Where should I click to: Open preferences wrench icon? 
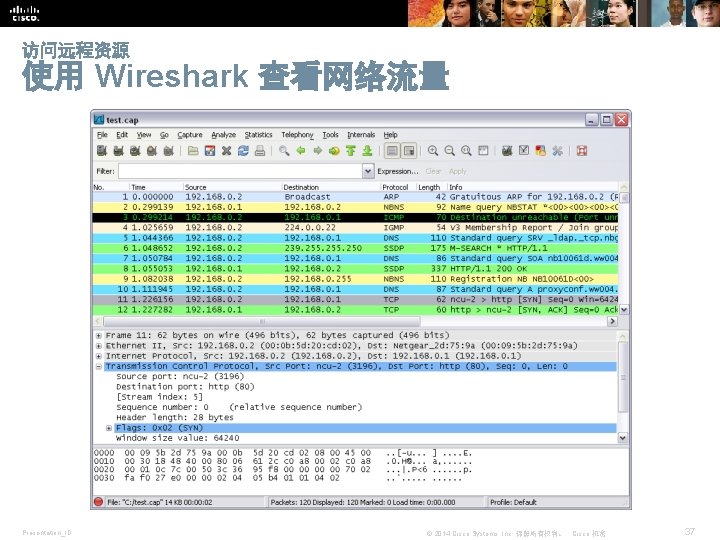[x=557, y=151]
